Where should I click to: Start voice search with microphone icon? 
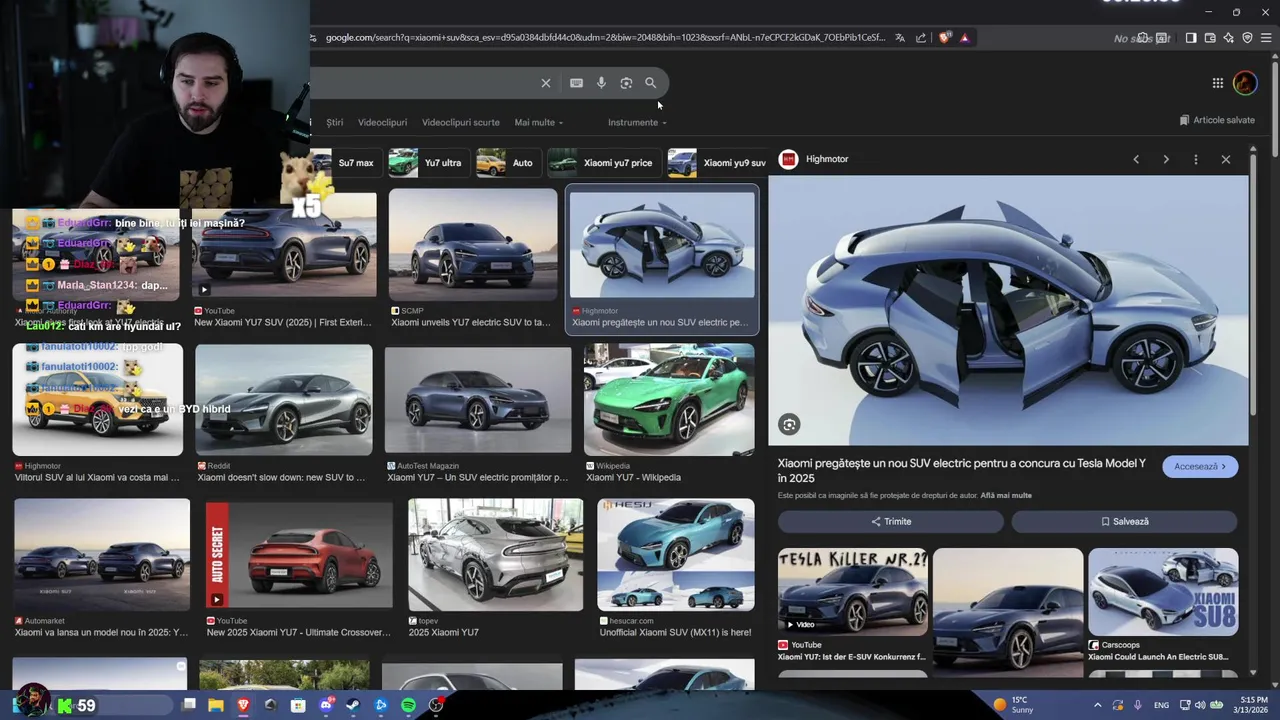click(x=601, y=83)
